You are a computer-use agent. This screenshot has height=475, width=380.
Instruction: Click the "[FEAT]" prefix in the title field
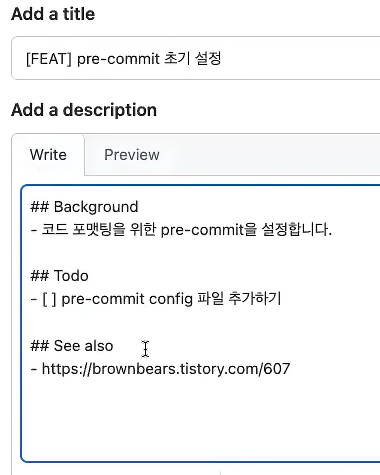[49, 59]
